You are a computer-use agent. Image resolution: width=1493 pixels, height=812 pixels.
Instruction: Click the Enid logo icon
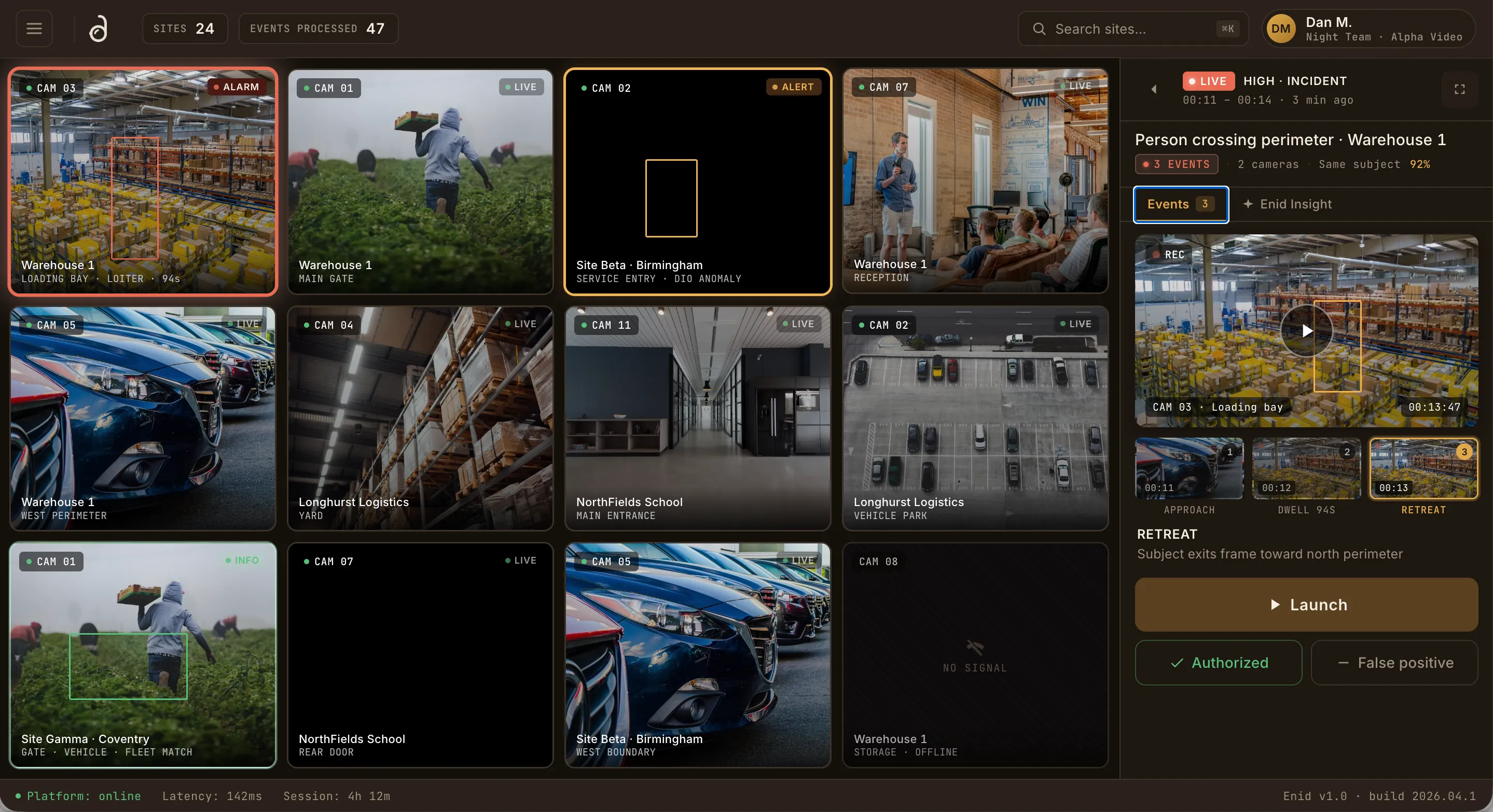[x=99, y=29]
